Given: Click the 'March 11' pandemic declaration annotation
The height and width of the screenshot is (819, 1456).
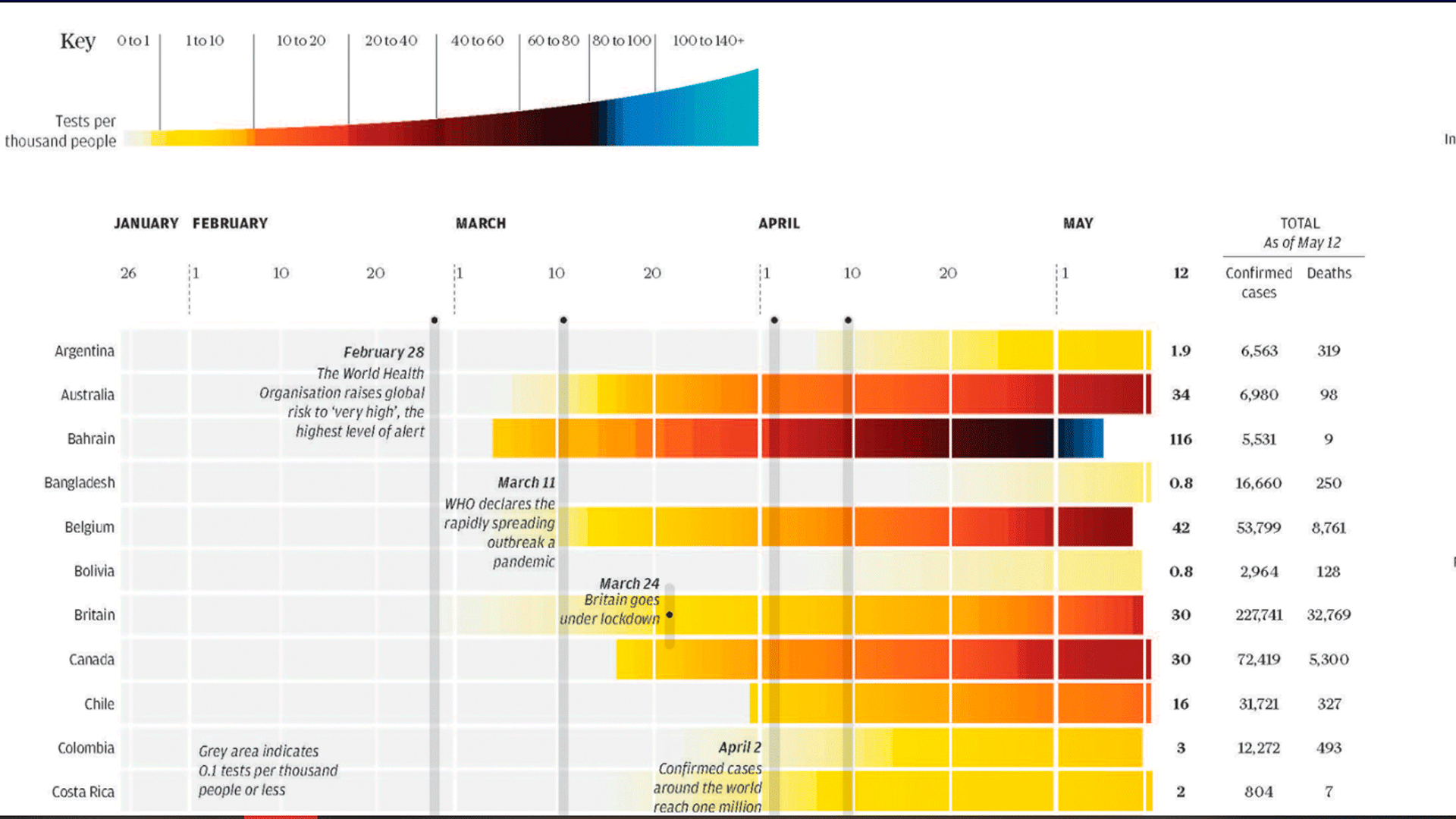Looking at the screenshot, I should pyautogui.click(x=500, y=522).
